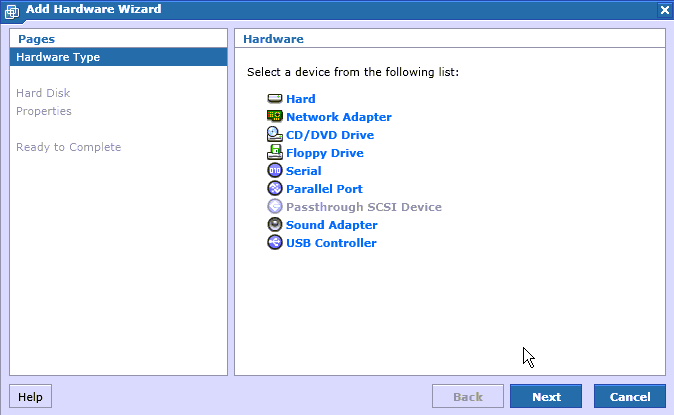Click the USB Controller icon
The width and height of the screenshot is (674, 415).
click(275, 243)
